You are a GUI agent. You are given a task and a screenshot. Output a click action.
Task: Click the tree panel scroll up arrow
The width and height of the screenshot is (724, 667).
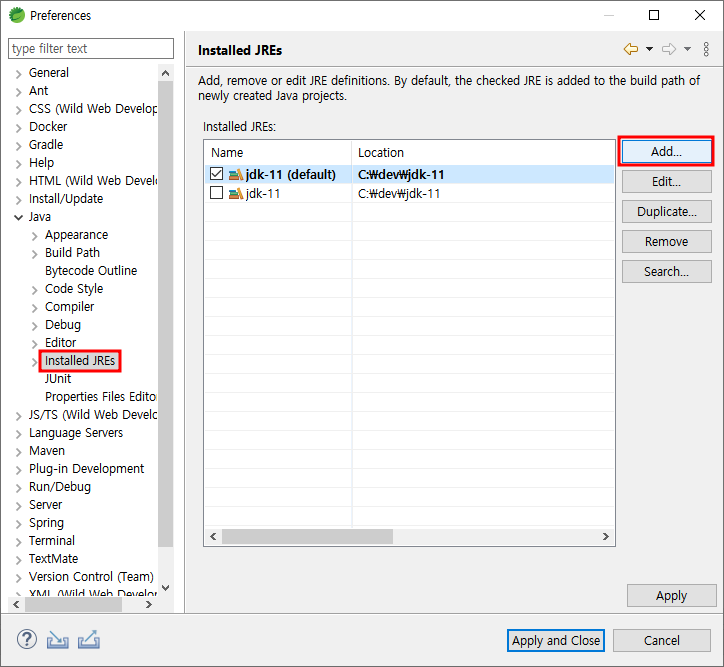point(166,73)
